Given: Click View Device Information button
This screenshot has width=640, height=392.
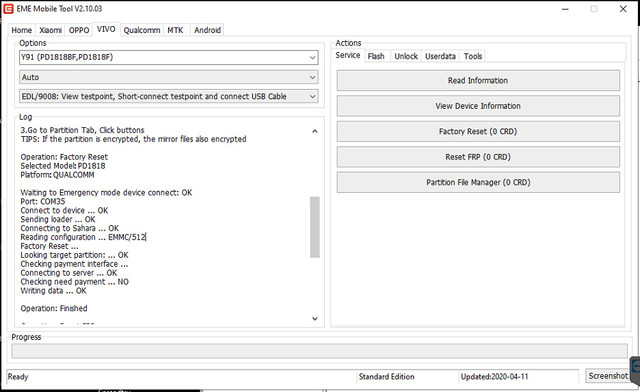Looking at the screenshot, I should (478, 106).
